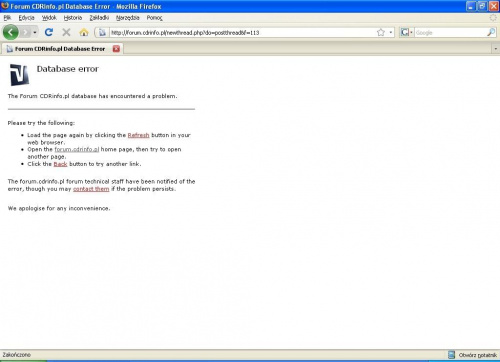
Task: Click the site identity icon in address bar
Action: (102, 32)
